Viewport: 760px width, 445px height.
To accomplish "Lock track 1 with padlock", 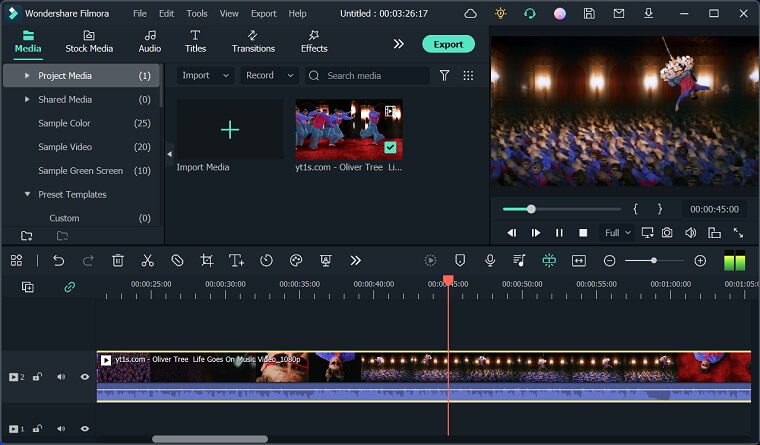I will click(37, 429).
